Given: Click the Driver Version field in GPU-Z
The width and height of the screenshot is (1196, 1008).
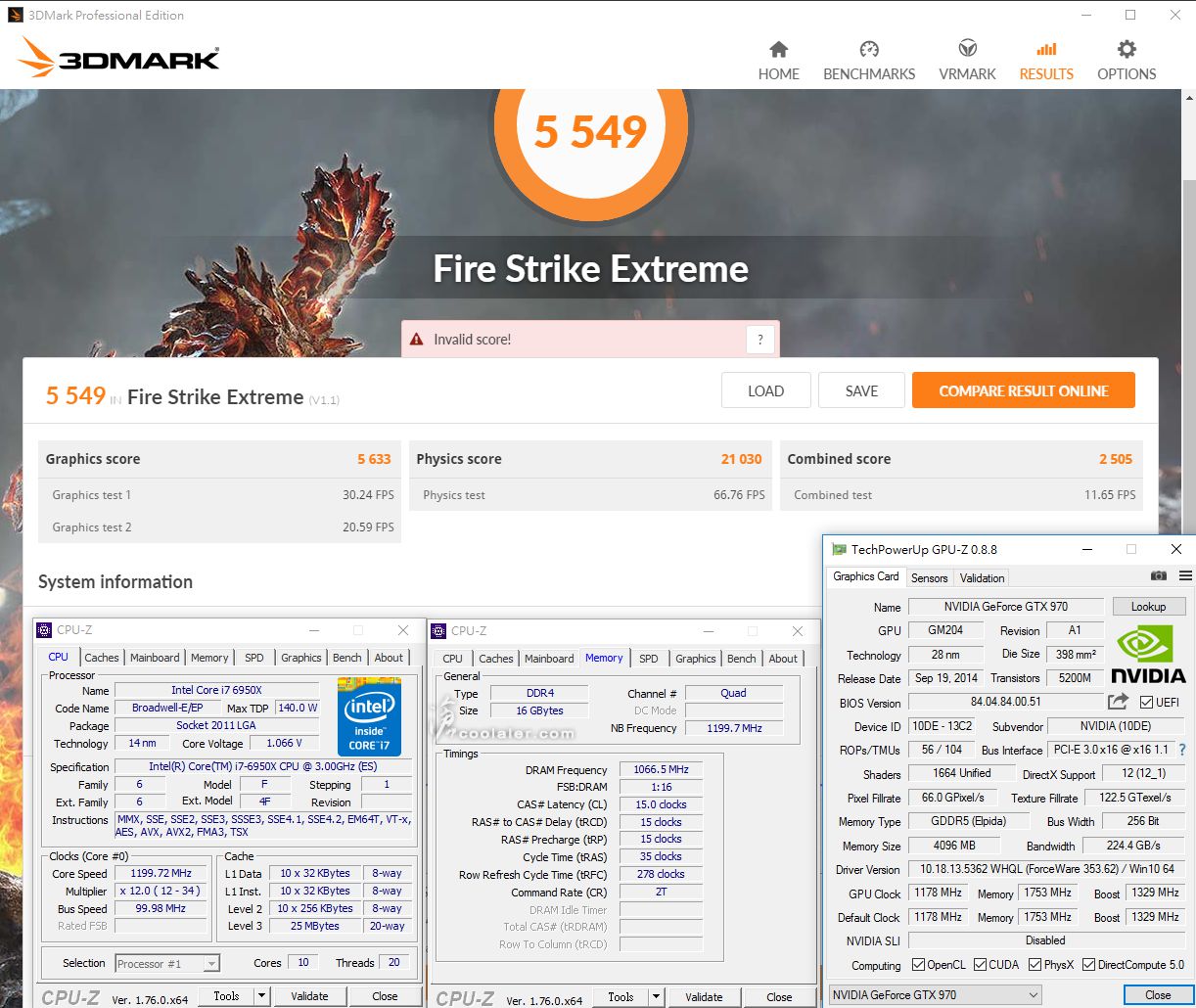Looking at the screenshot, I should [x=1046, y=869].
